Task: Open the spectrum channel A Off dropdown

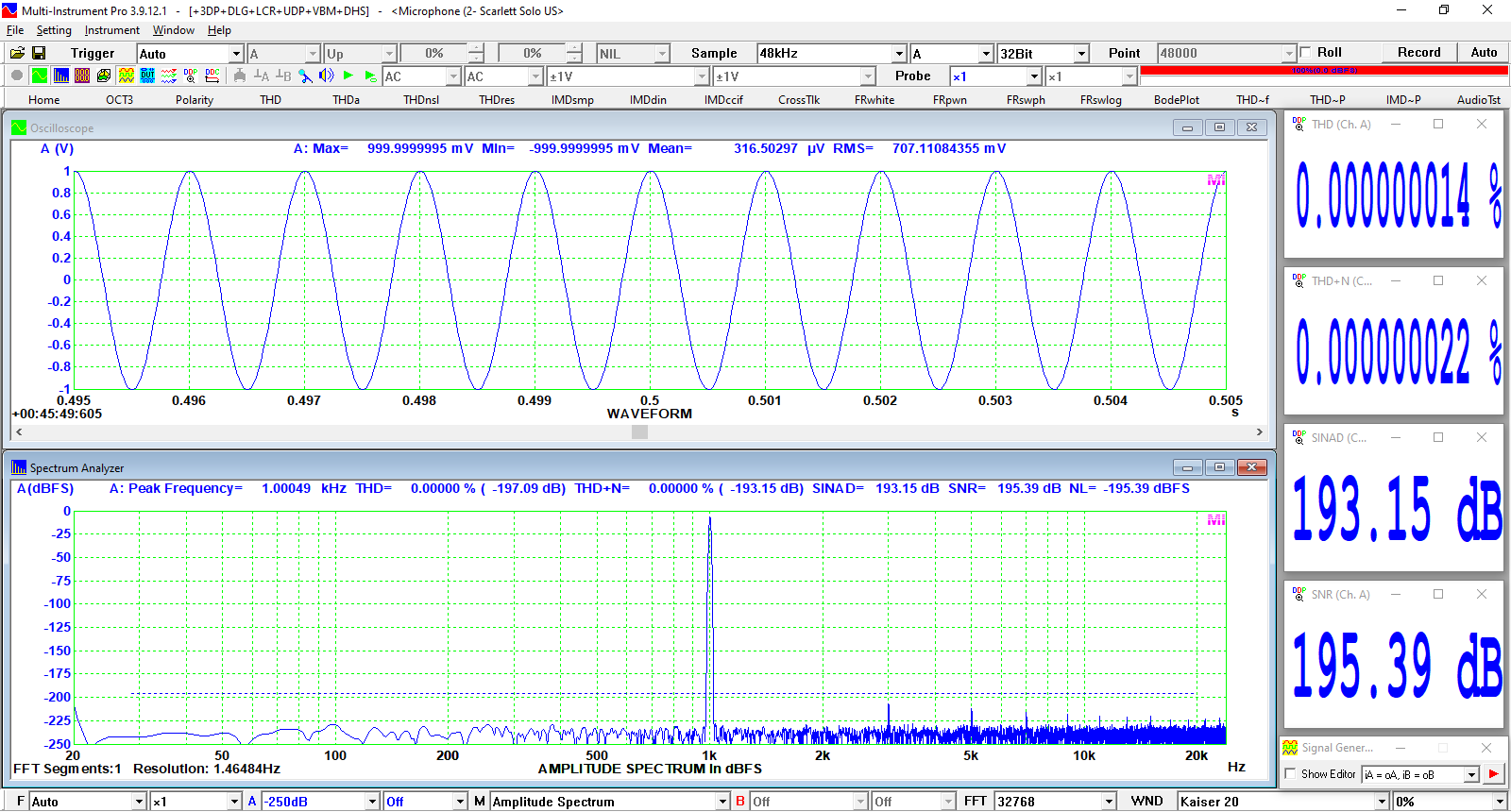Action: pyautogui.click(x=425, y=802)
